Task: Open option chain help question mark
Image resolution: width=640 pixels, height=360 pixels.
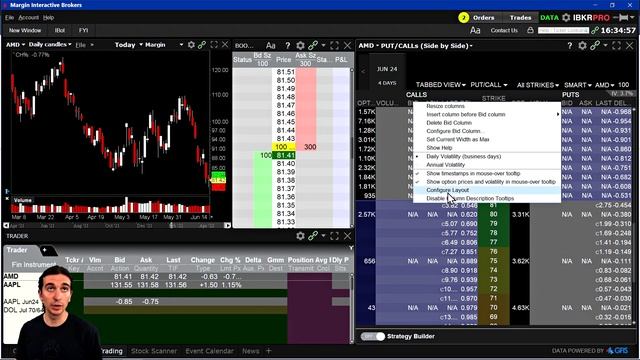Action: 570,46
